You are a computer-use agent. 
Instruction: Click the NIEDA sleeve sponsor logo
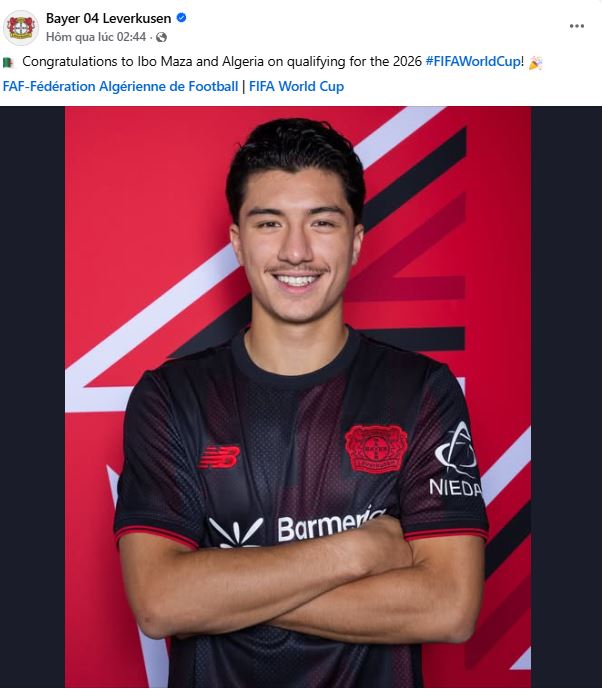coord(456,460)
